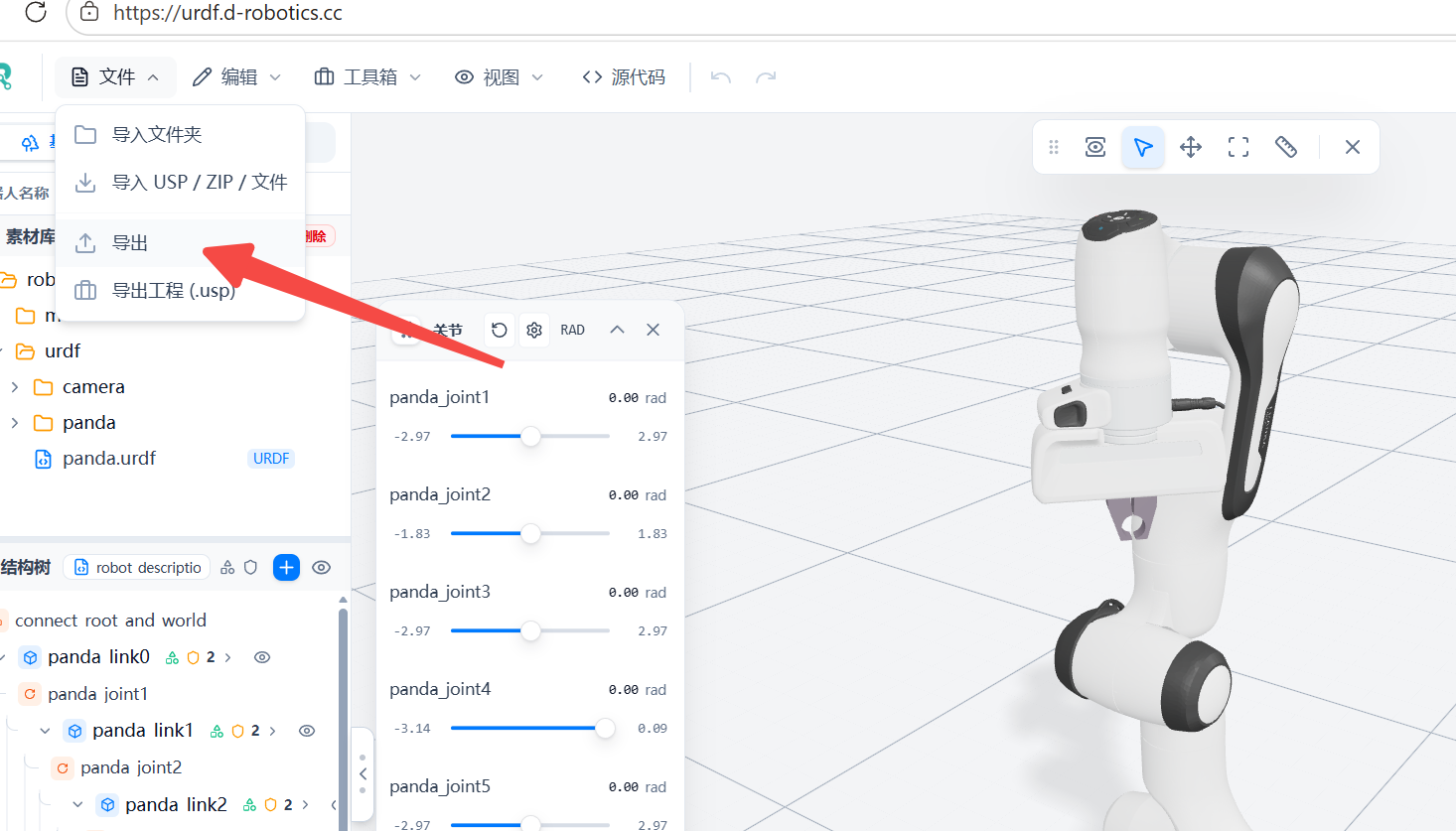
Task: Select the cursor pointer tool
Action: 1143,147
